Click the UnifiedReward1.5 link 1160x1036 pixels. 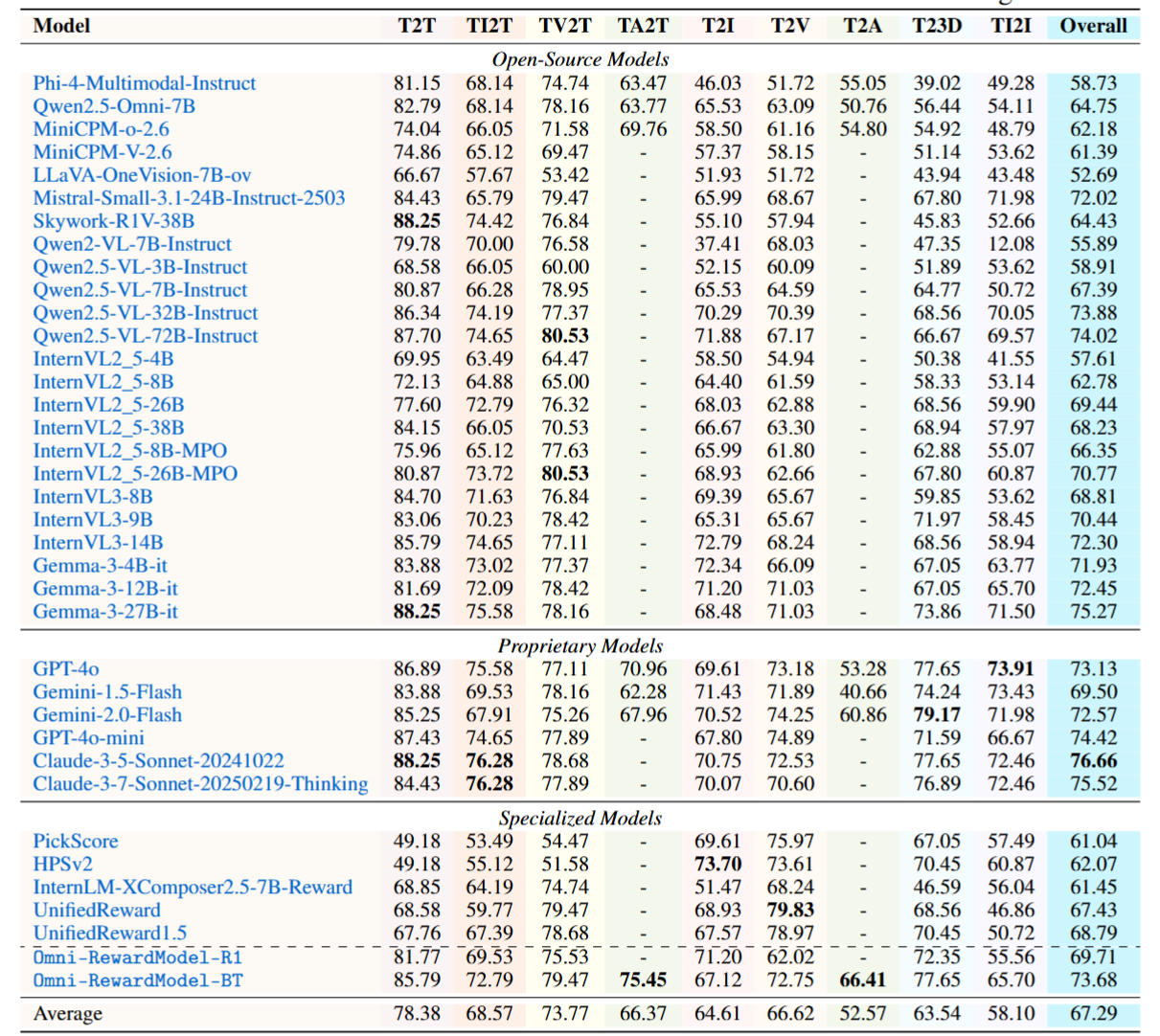point(110,934)
